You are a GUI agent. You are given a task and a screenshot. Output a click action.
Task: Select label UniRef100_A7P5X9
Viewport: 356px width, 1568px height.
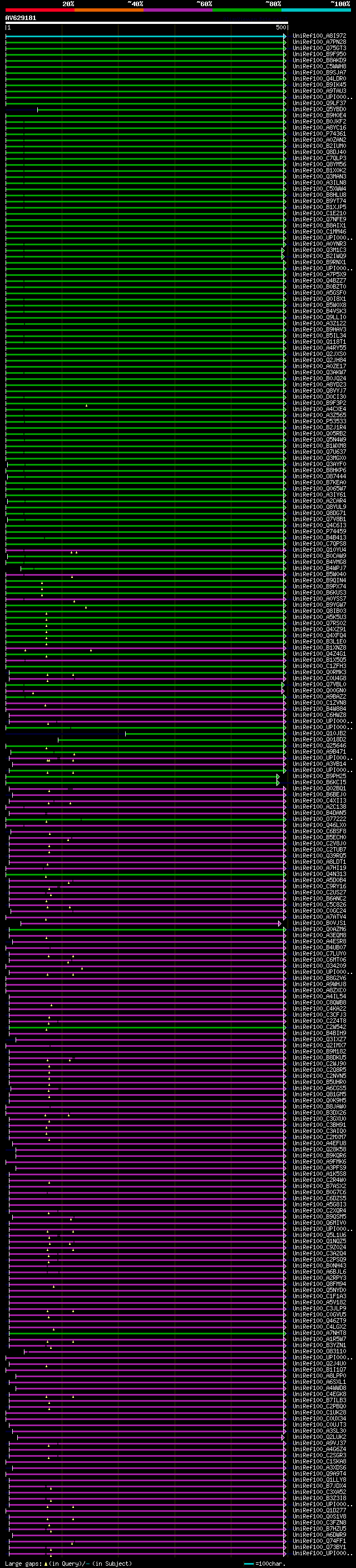319,274
